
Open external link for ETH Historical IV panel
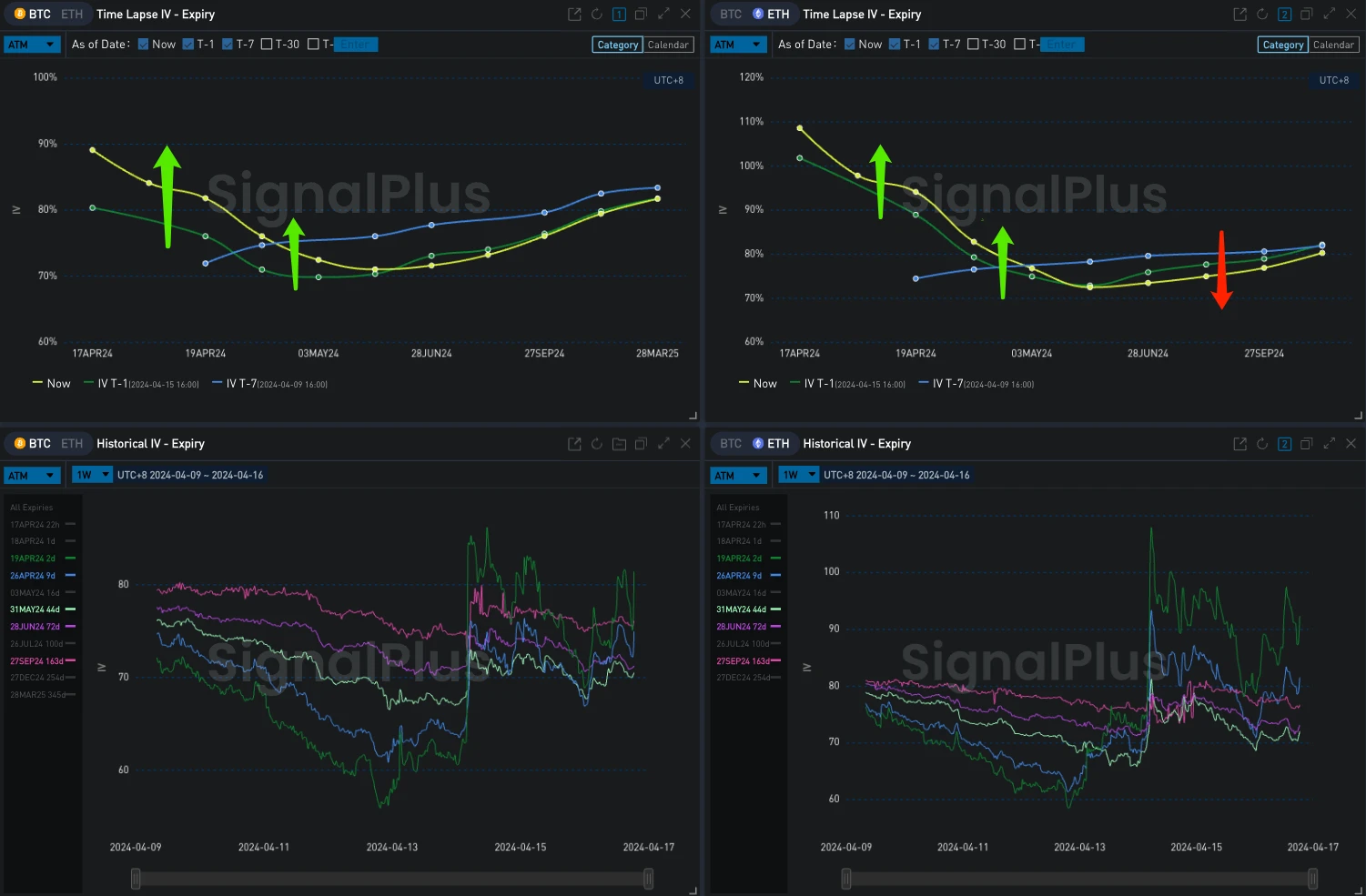tap(1240, 443)
